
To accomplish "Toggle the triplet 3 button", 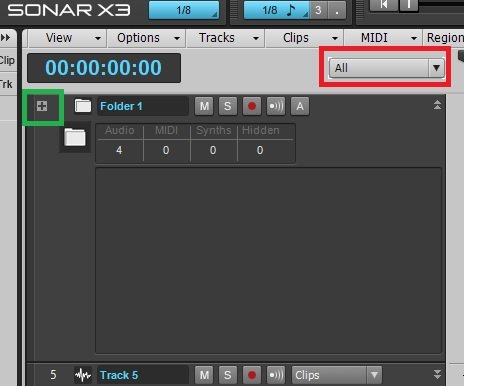I will pyautogui.click(x=319, y=10).
